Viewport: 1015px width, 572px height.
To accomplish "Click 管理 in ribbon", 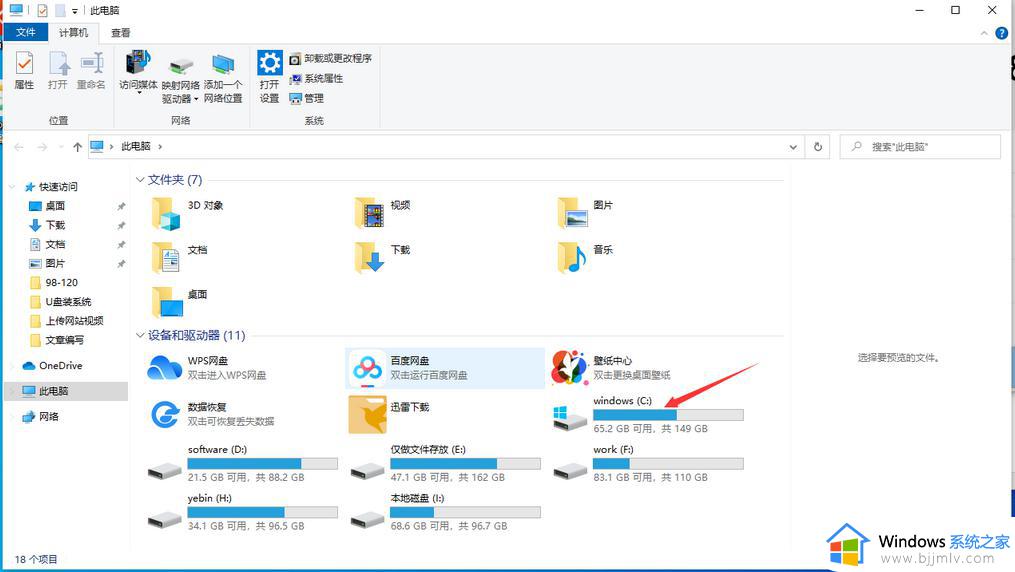I will pos(306,98).
